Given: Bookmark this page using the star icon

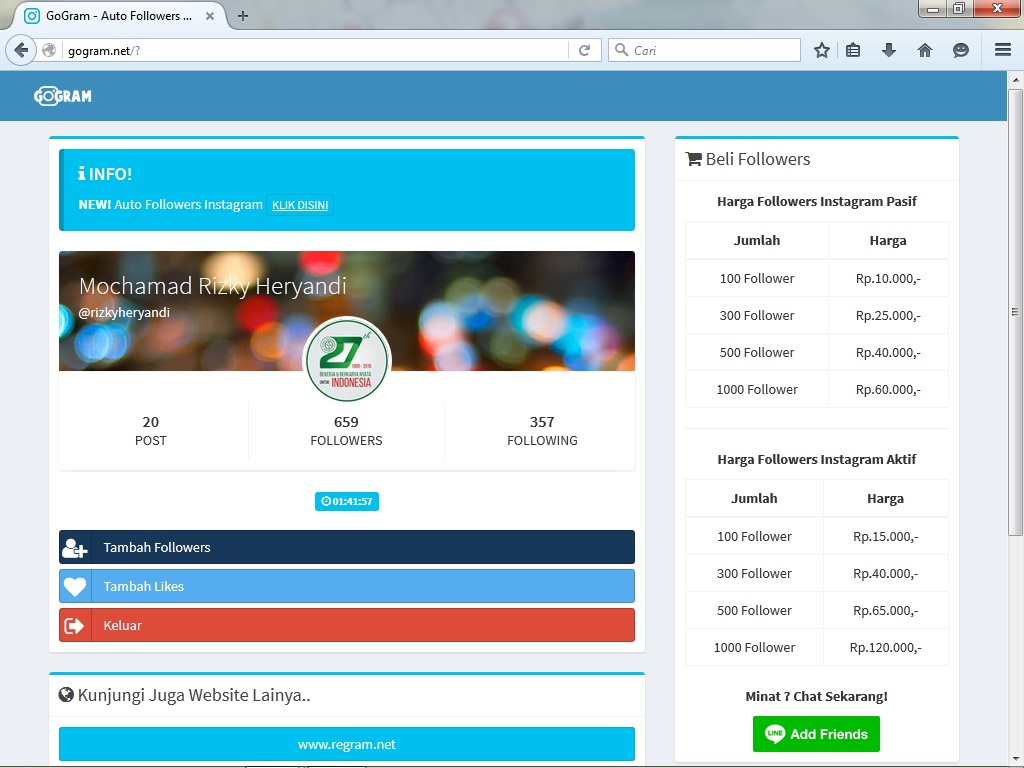Looking at the screenshot, I should click(x=821, y=49).
